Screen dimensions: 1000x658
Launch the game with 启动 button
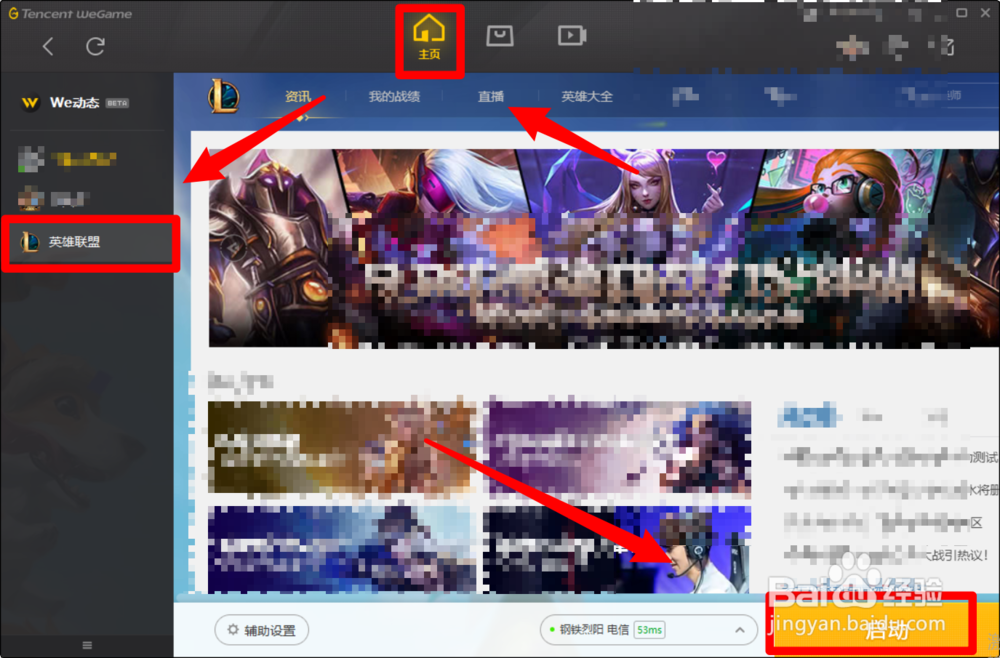[x=886, y=630]
